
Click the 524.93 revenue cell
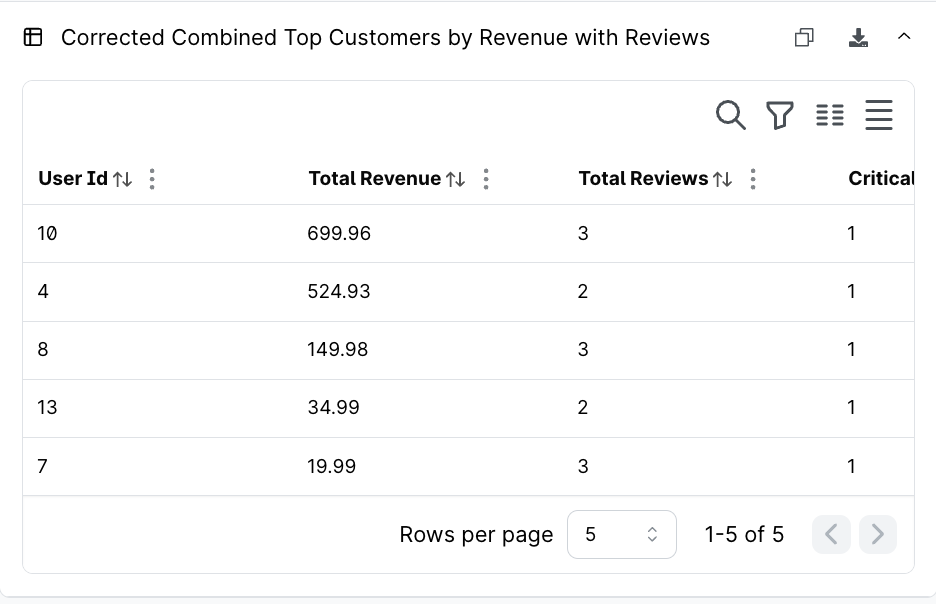(x=339, y=292)
